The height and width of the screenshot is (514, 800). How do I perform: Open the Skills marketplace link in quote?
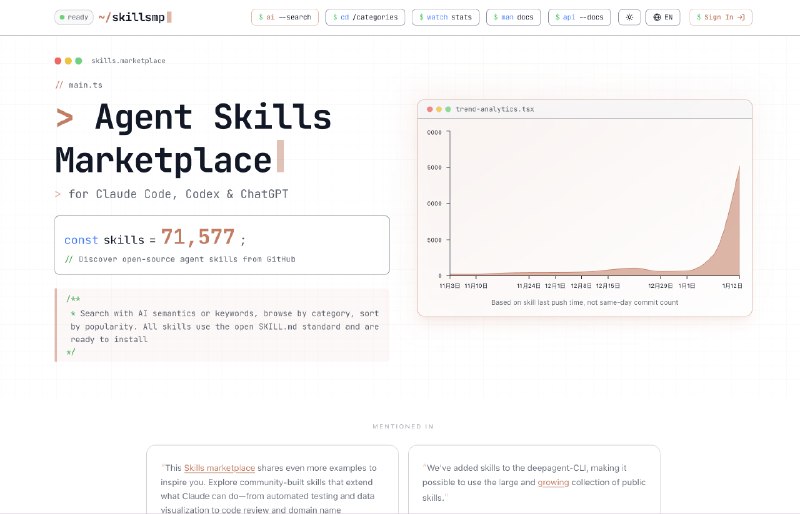coord(212,468)
